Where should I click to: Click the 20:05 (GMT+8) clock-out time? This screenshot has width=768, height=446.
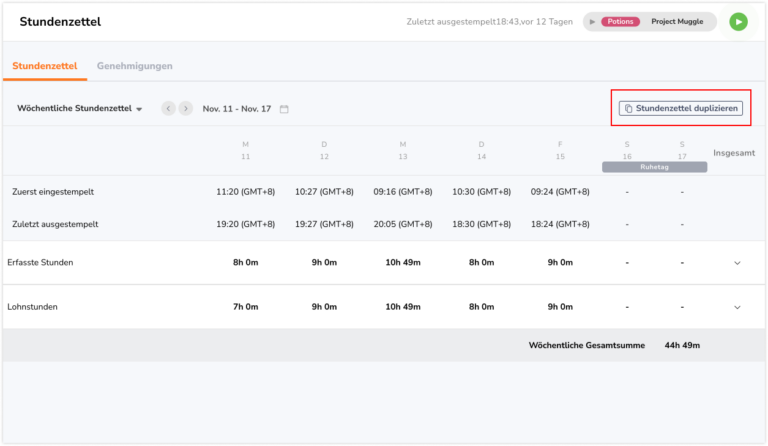tap(403, 224)
